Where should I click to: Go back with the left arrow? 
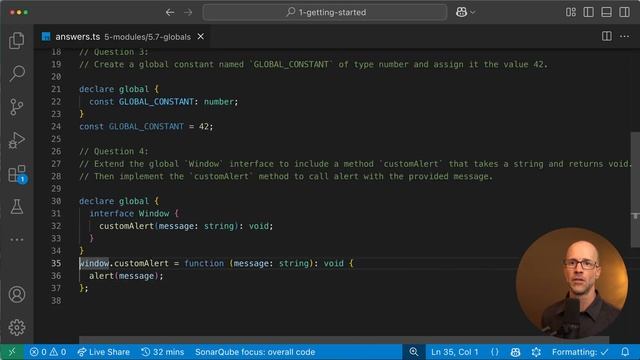click(x=170, y=12)
